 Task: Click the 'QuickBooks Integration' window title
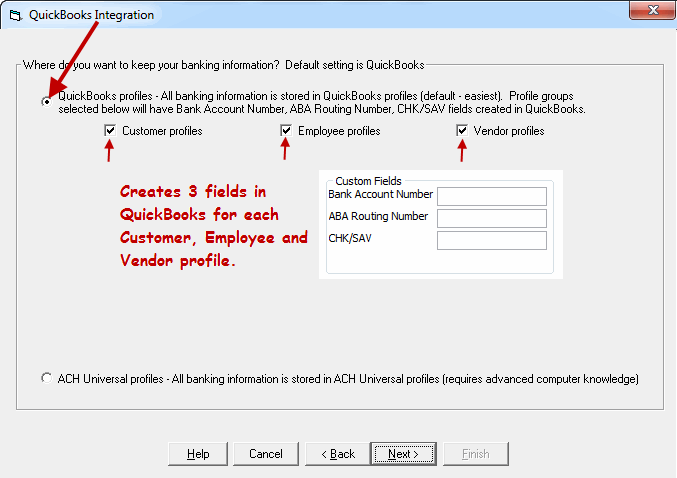coord(91,15)
